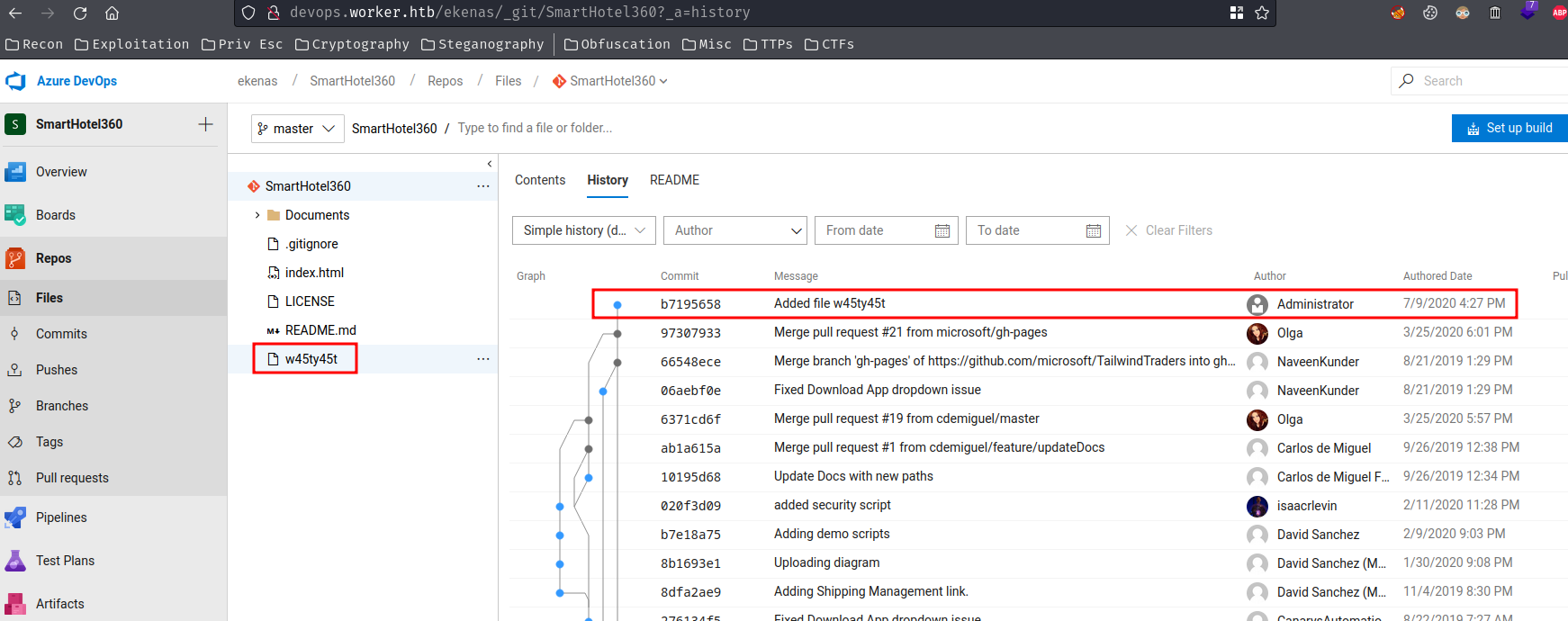Click message 'Uploading diagram'

click(x=826, y=562)
